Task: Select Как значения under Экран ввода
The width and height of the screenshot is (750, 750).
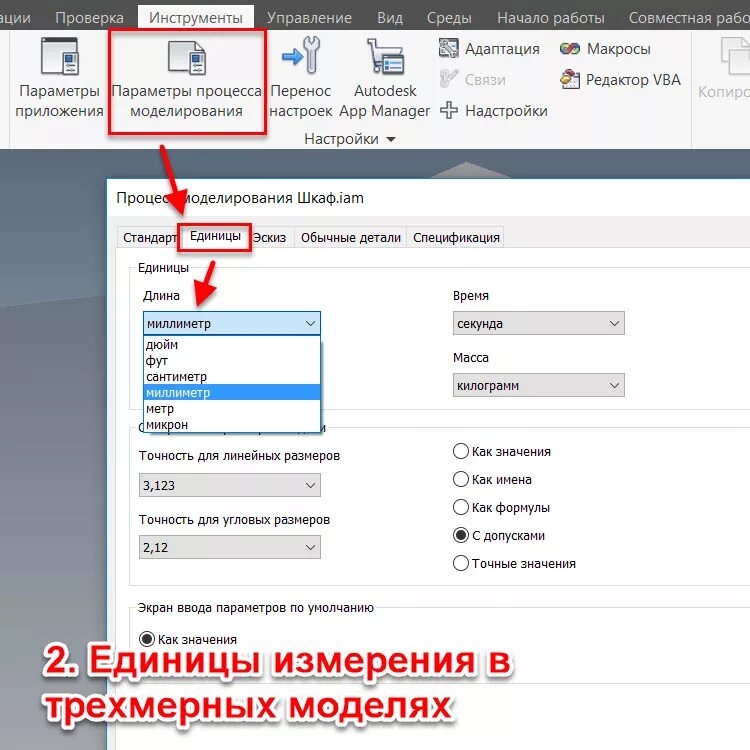Action: coord(146,639)
